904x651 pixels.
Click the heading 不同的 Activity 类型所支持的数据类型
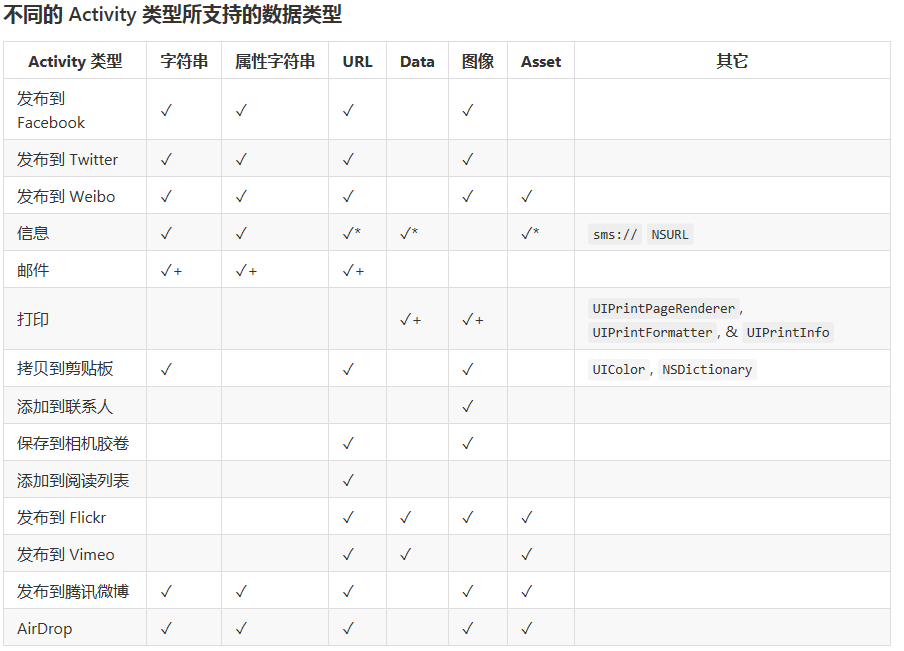click(x=173, y=14)
